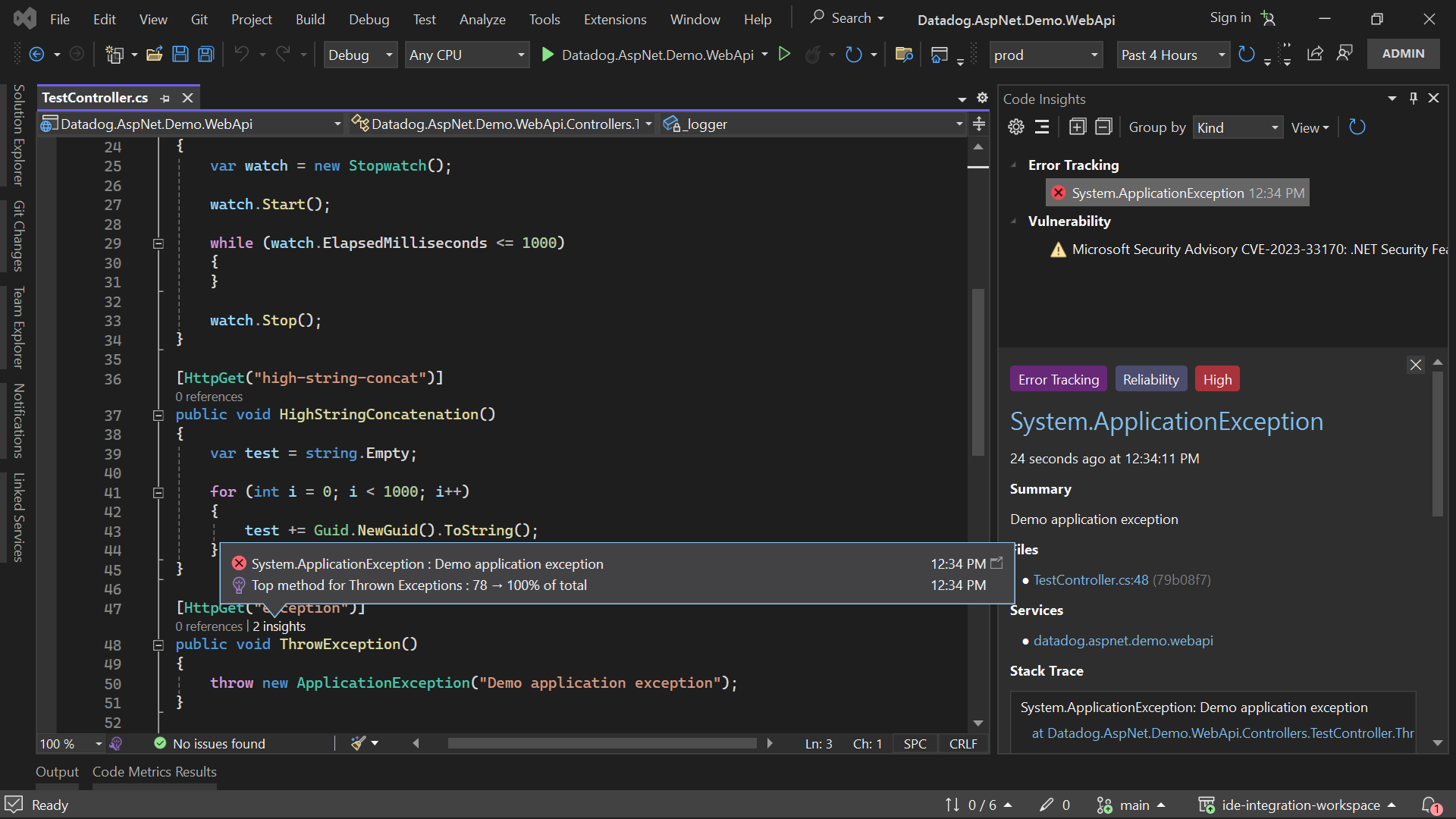Click the Redo arrow icon
This screenshot has height=819, width=1456.
[283, 54]
